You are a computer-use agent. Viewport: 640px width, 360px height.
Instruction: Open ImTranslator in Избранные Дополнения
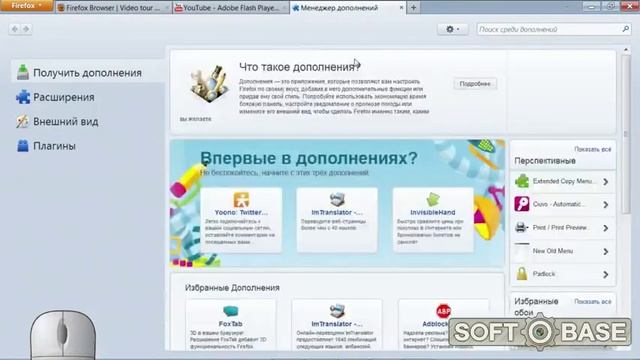click(x=337, y=324)
